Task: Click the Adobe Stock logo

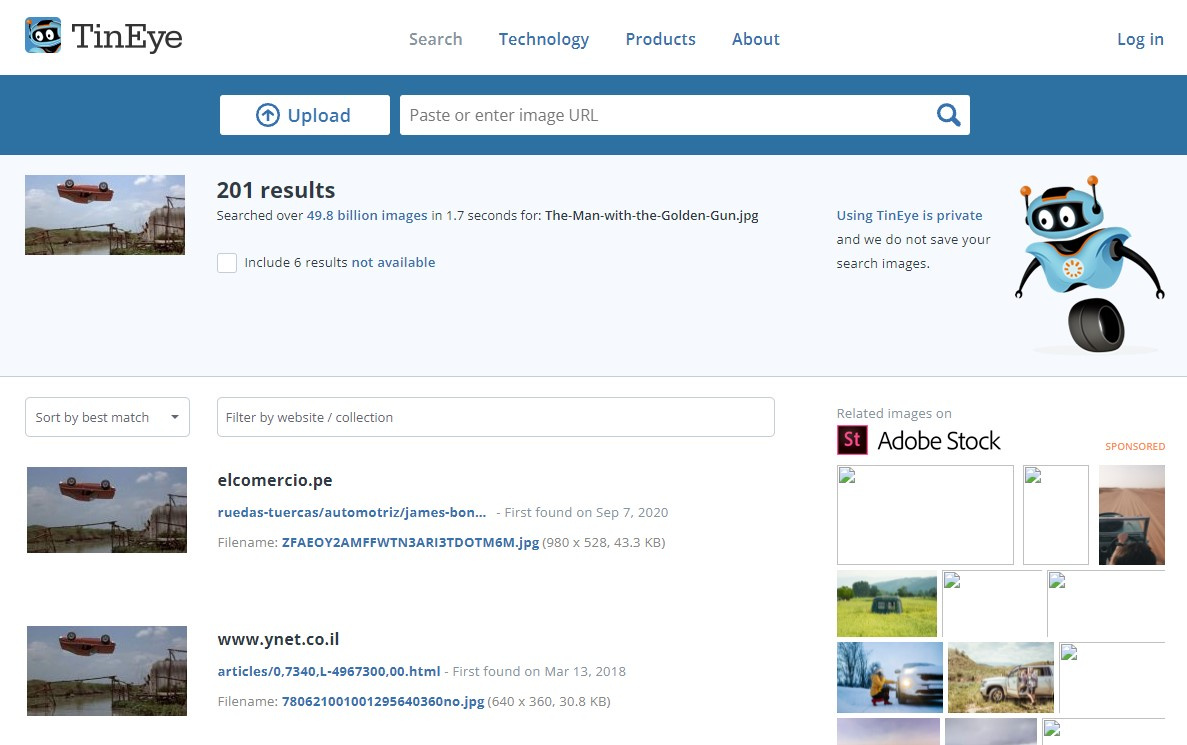Action: tap(919, 440)
